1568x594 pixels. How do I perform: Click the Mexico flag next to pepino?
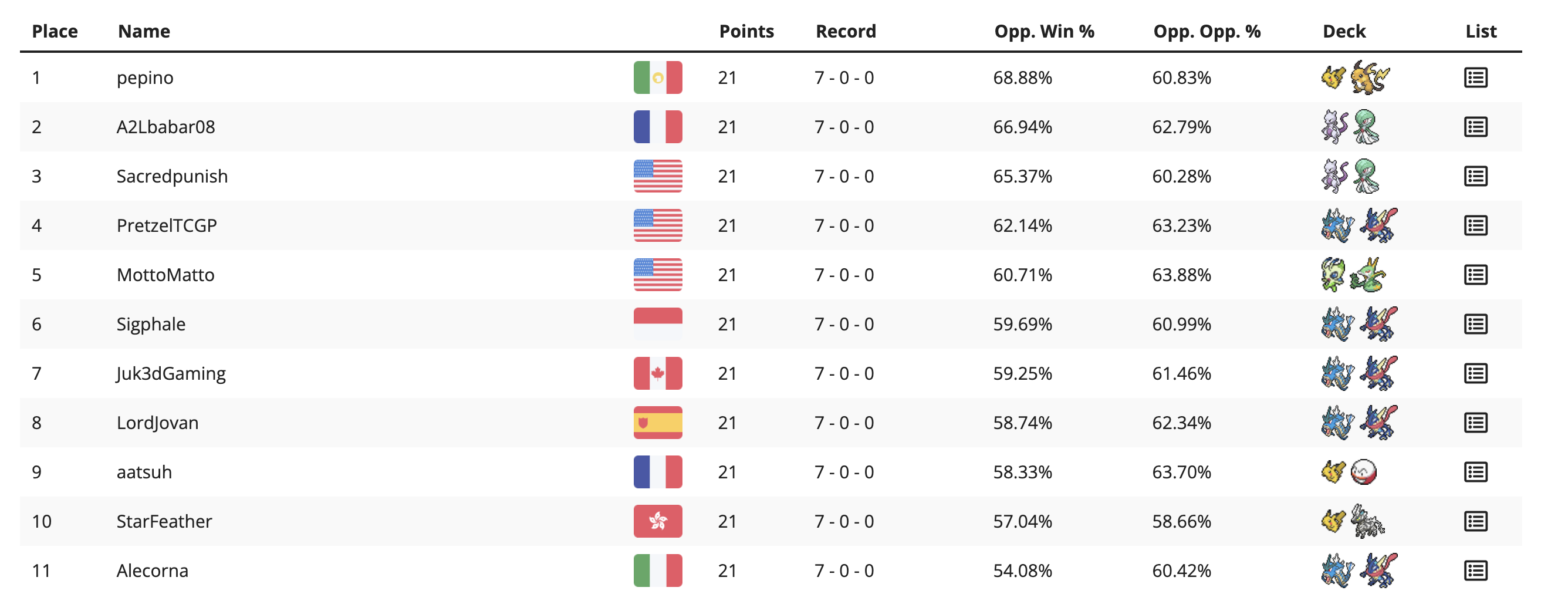657,77
